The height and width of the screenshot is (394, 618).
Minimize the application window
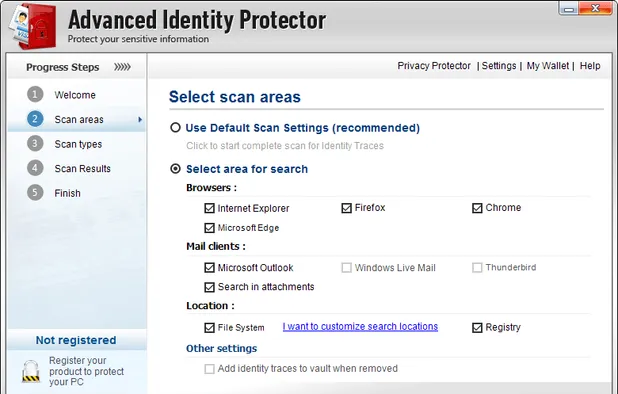pyautogui.click(x=568, y=9)
